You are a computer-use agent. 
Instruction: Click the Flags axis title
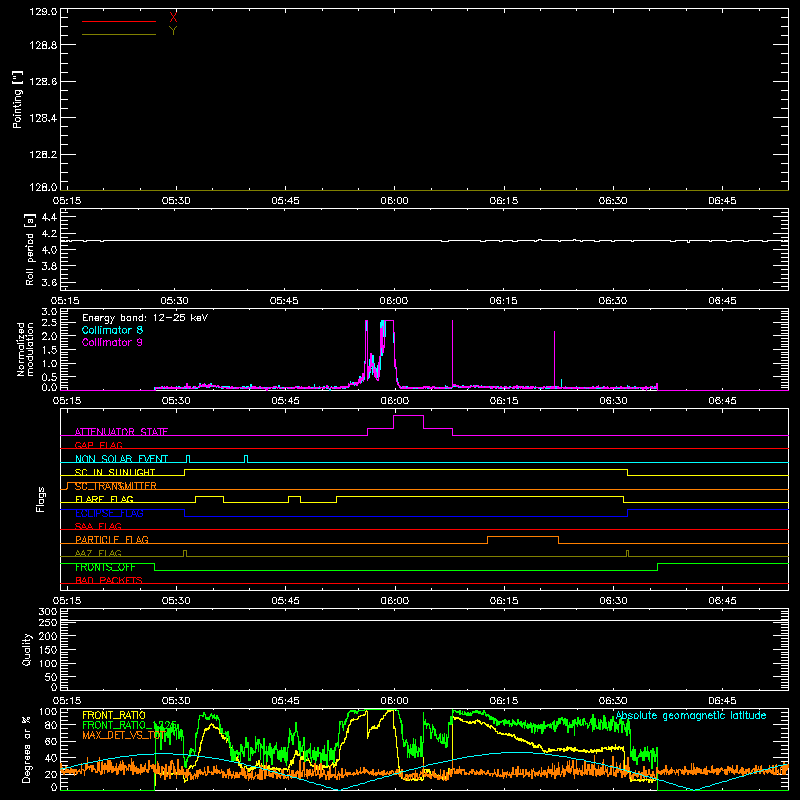(41, 499)
